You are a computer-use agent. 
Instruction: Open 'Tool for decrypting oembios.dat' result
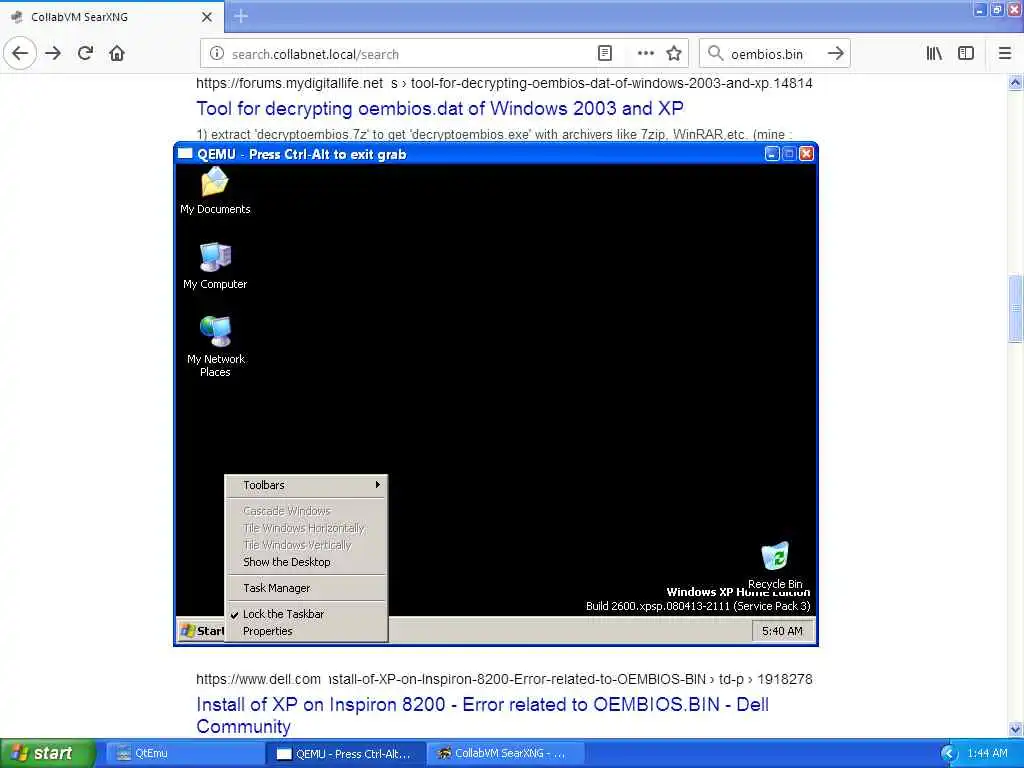pos(440,108)
